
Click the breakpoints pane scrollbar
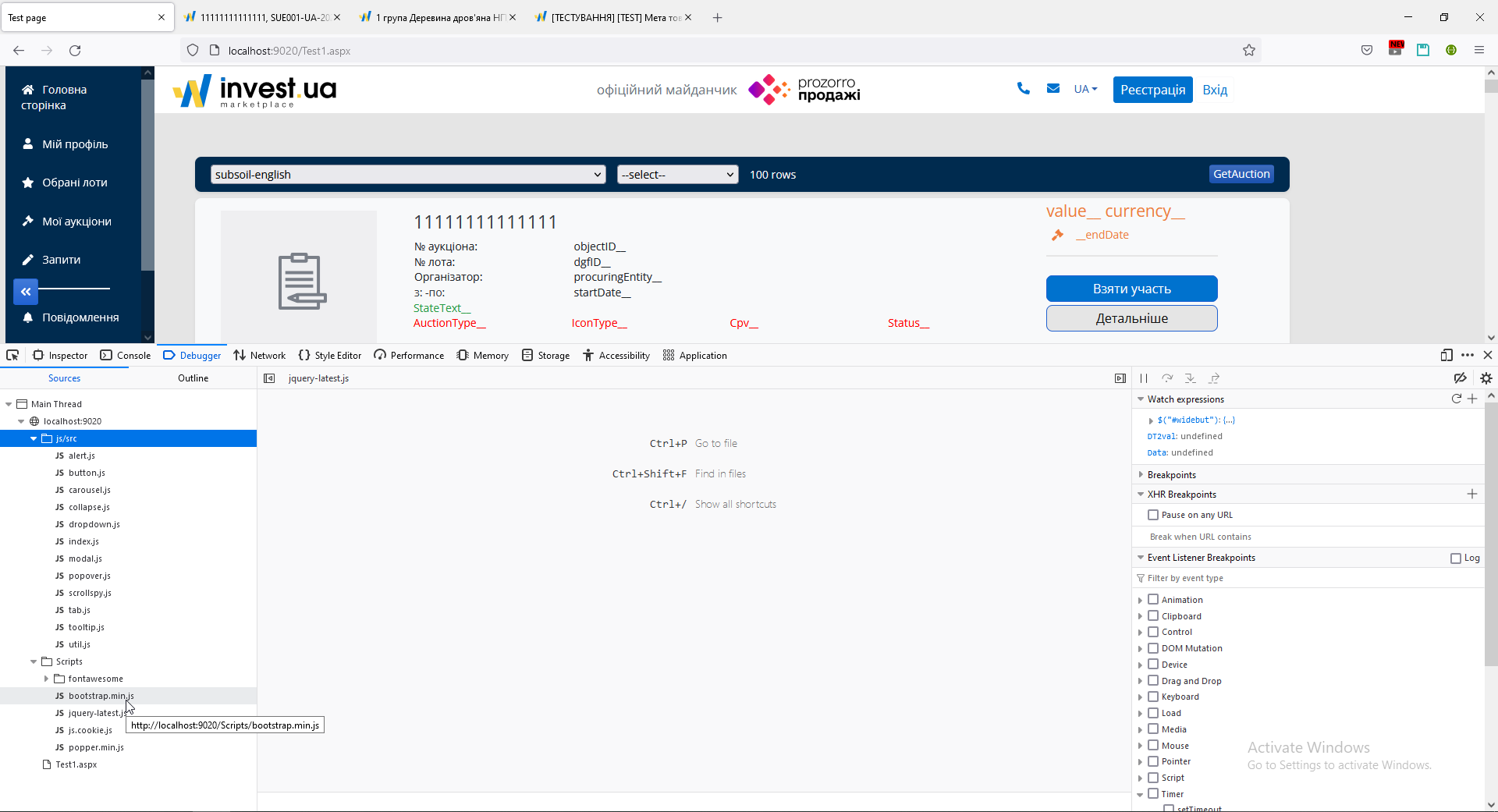pos(1491,534)
